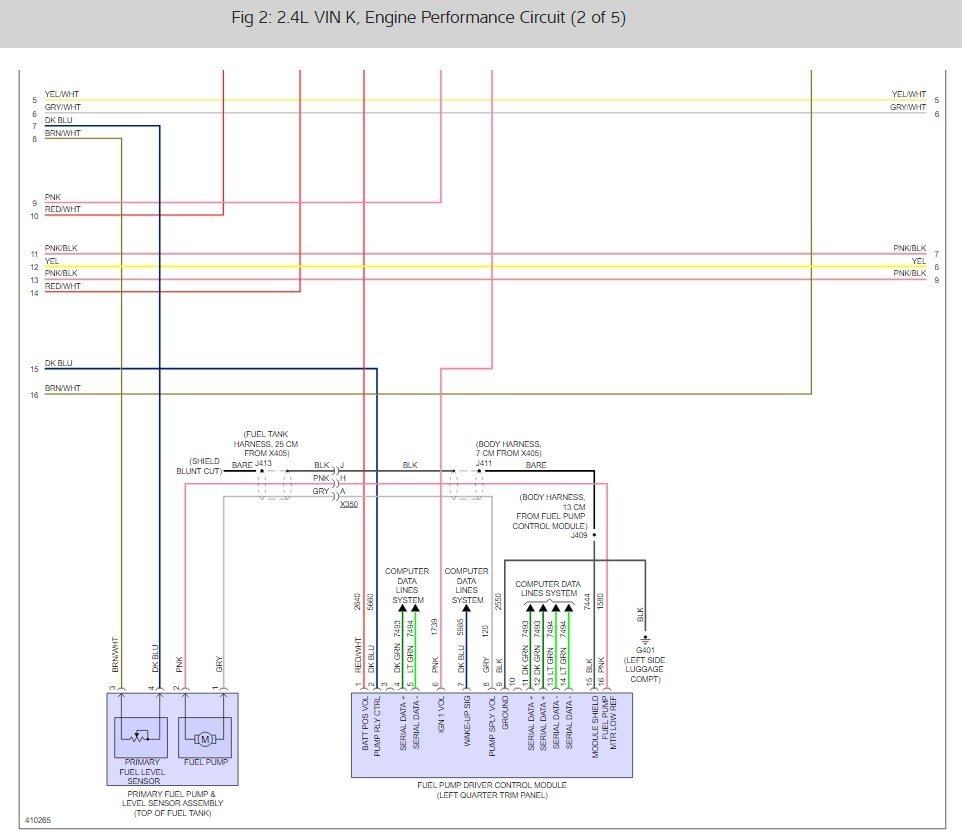Click the 'PNK/BLK' label at left row 11
This screenshot has width=962, height=838.
[61, 248]
